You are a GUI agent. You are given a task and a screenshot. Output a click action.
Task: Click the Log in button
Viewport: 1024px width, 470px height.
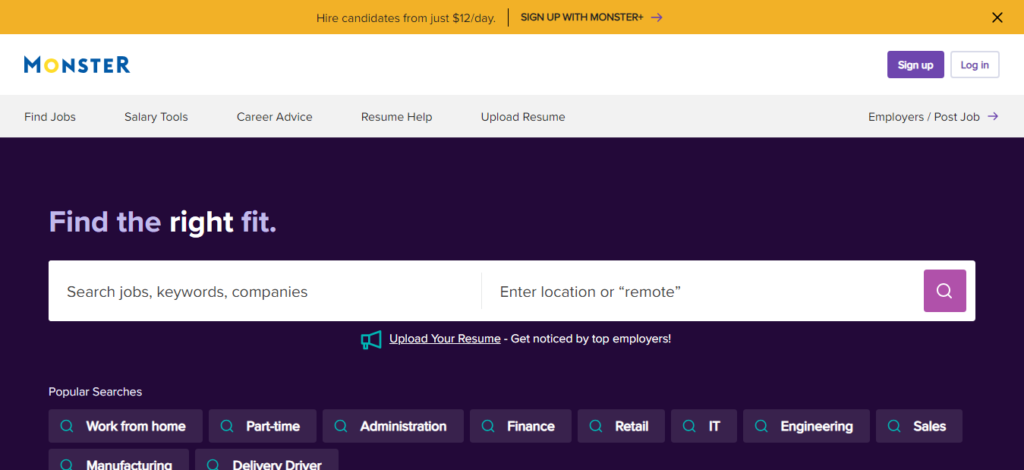[974, 65]
